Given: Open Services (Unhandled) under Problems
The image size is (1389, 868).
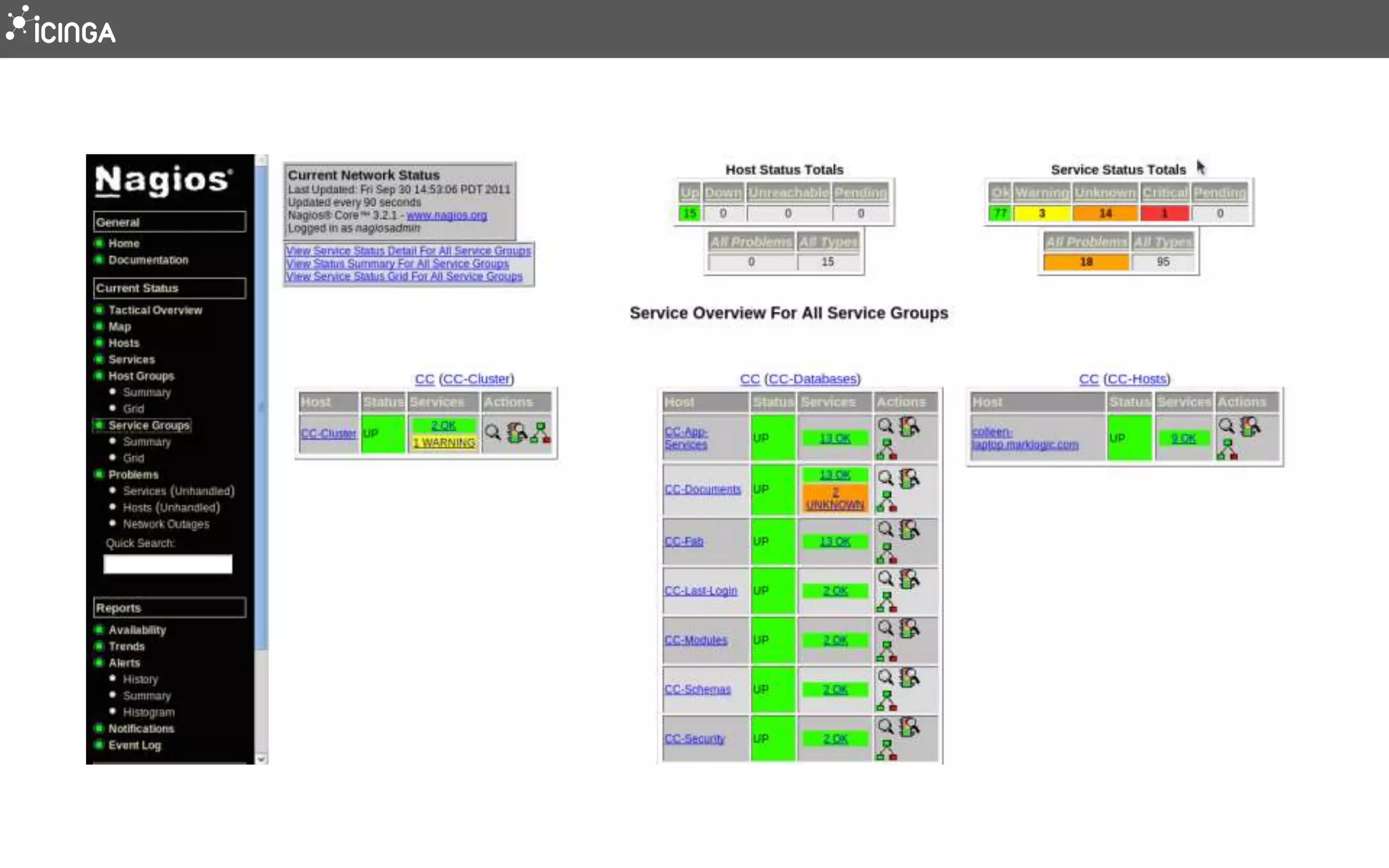Looking at the screenshot, I should [178, 491].
